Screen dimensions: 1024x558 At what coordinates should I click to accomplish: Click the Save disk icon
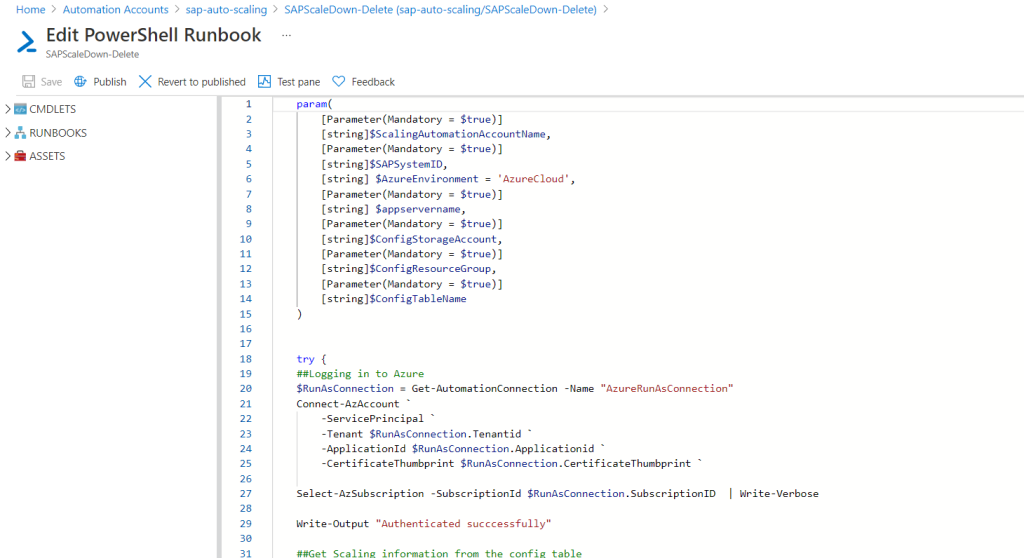[28, 82]
